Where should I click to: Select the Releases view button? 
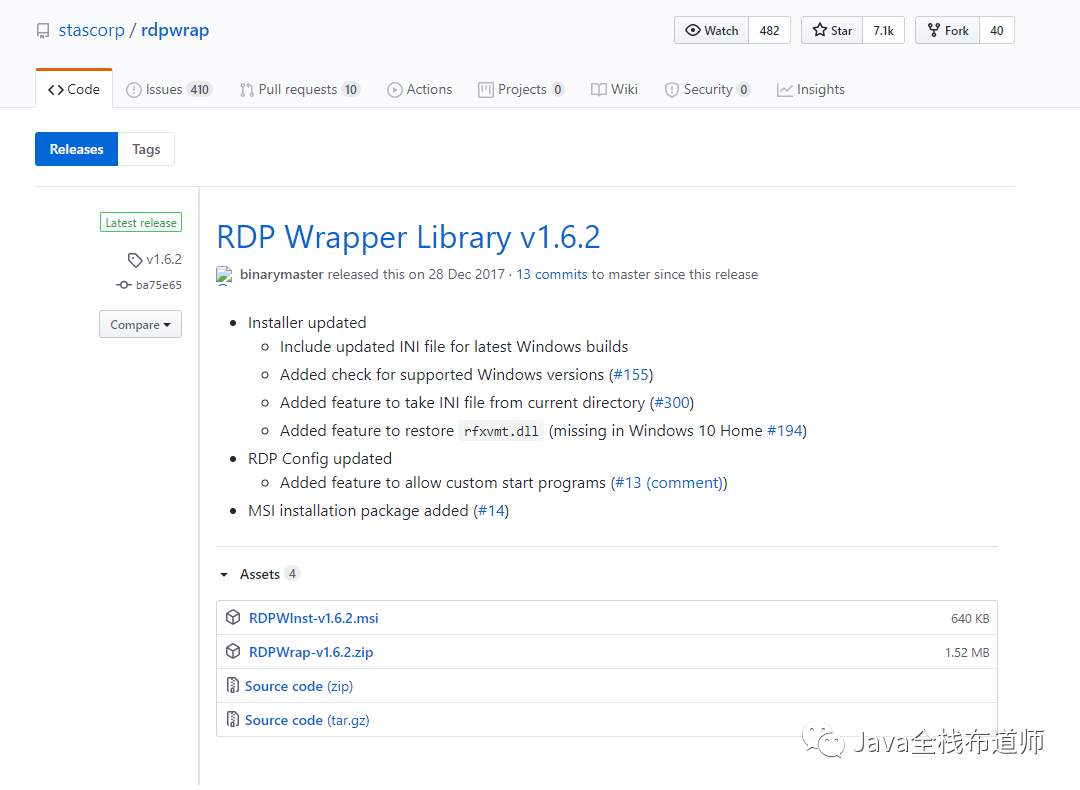pyautogui.click(x=76, y=149)
